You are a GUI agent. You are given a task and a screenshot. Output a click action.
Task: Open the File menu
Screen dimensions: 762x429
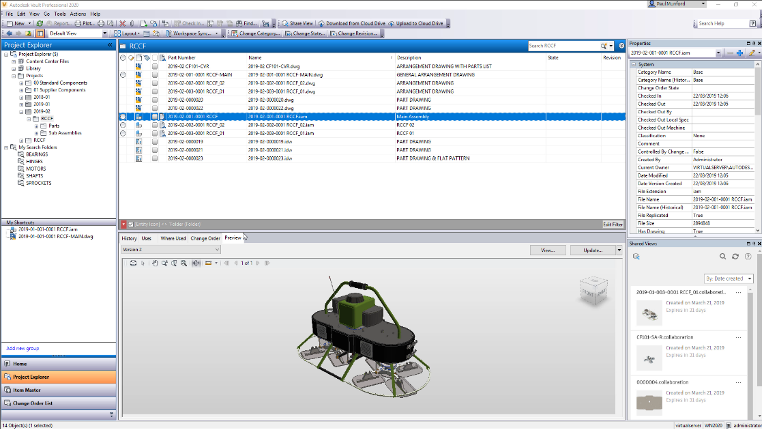[x=9, y=14]
